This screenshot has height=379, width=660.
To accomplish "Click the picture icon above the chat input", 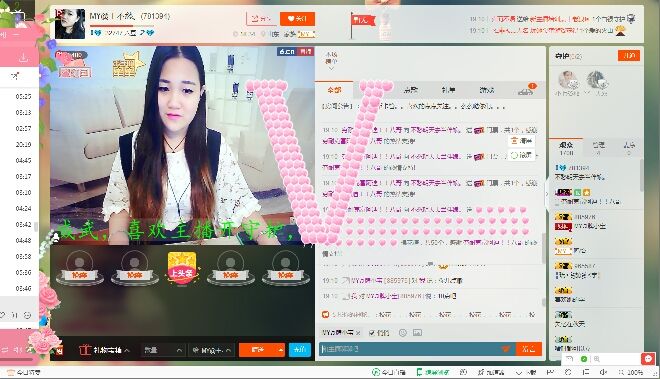I will 417,333.
